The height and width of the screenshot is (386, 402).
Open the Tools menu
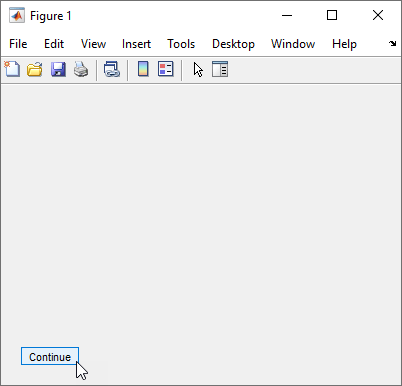coord(181,44)
